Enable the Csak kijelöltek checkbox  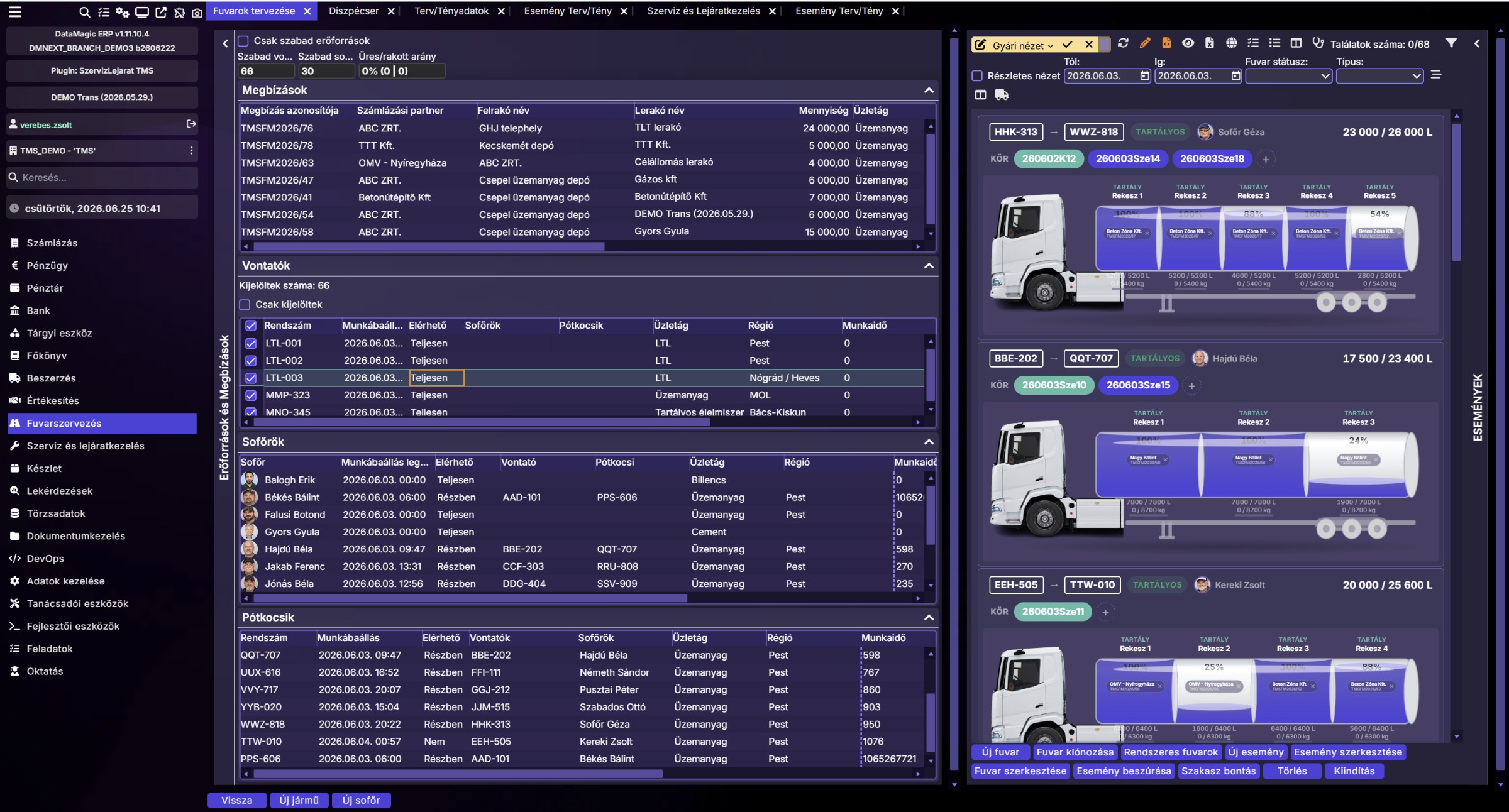point(245,305)
